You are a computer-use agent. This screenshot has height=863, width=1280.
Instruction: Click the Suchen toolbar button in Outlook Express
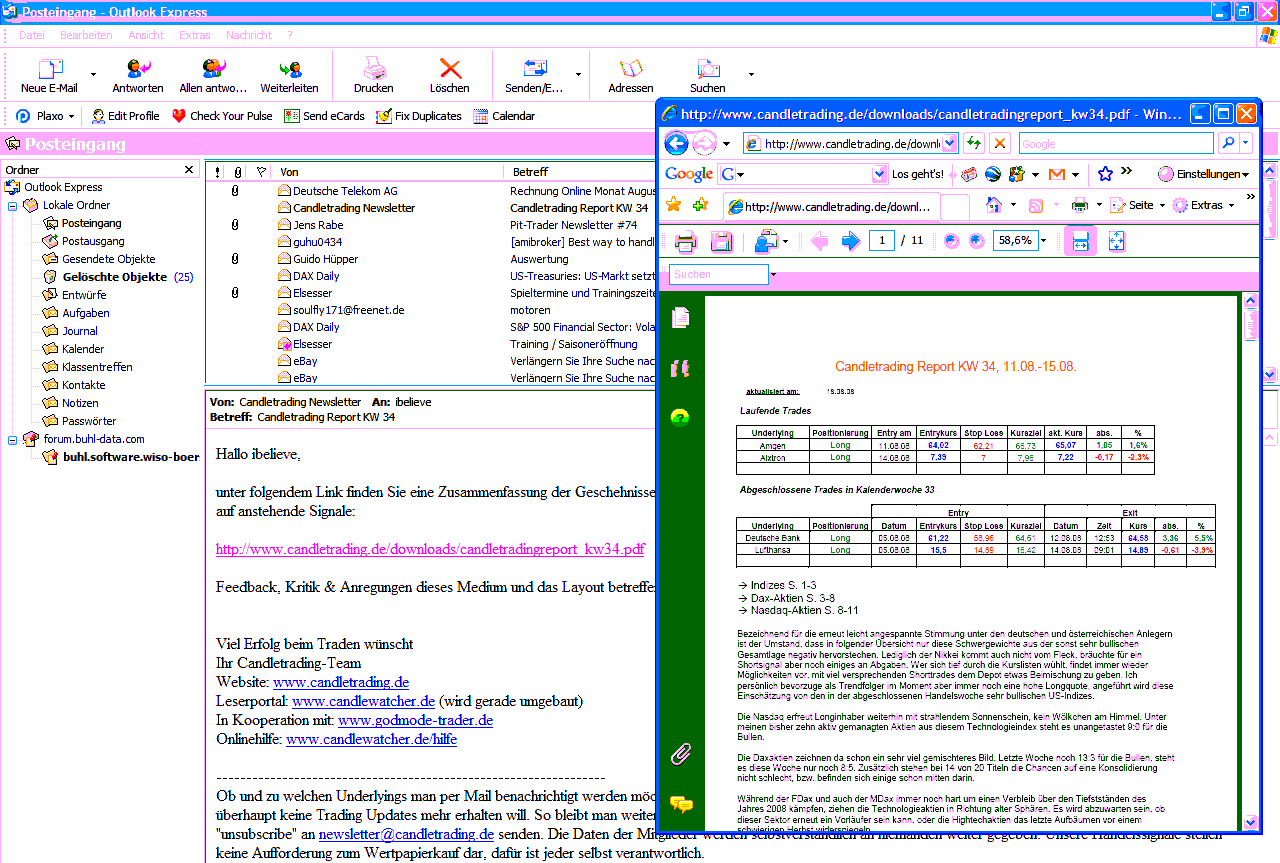pyautogui.click(x=708, y=76)
